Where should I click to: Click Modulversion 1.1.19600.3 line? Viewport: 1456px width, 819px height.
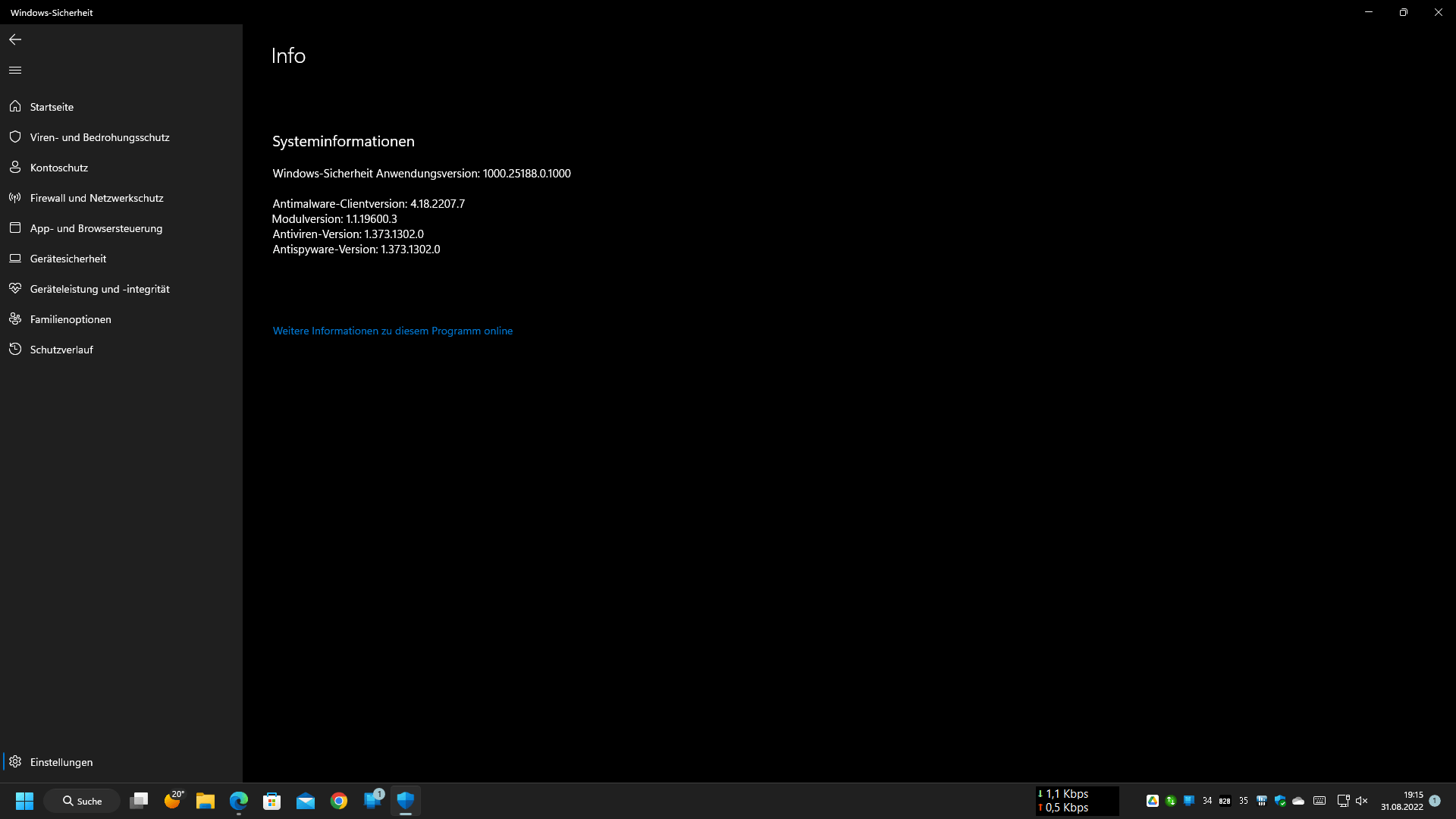point(334,219)
